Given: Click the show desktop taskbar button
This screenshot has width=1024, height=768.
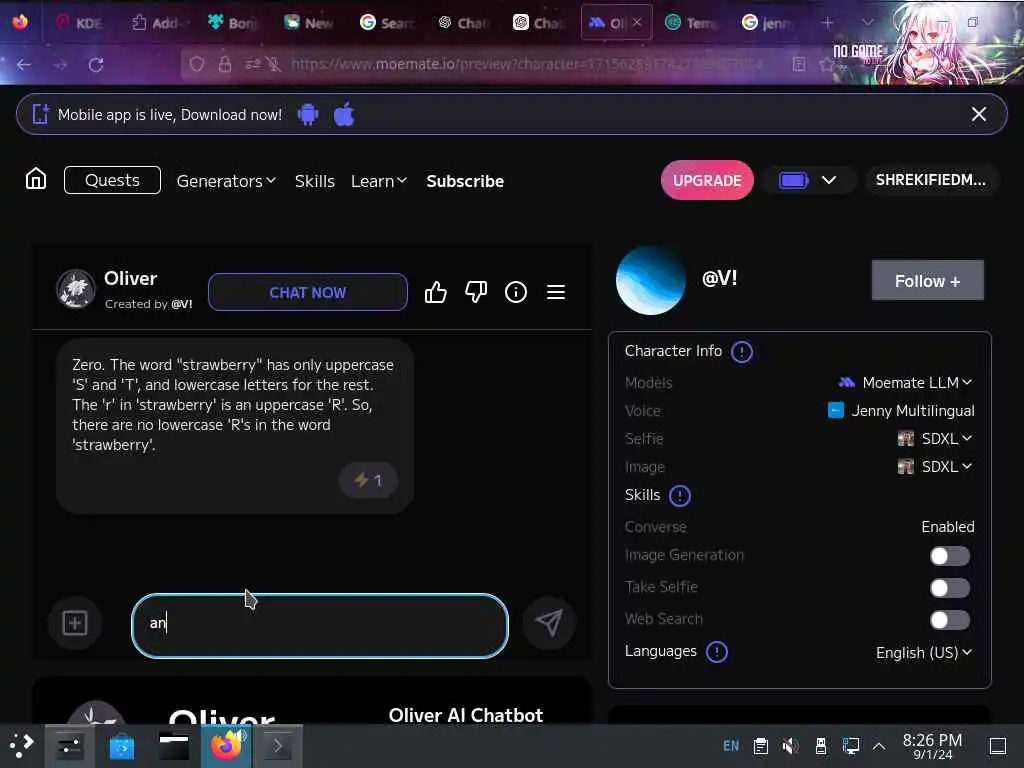Looking at the screenshot, I should pos(998,746).
